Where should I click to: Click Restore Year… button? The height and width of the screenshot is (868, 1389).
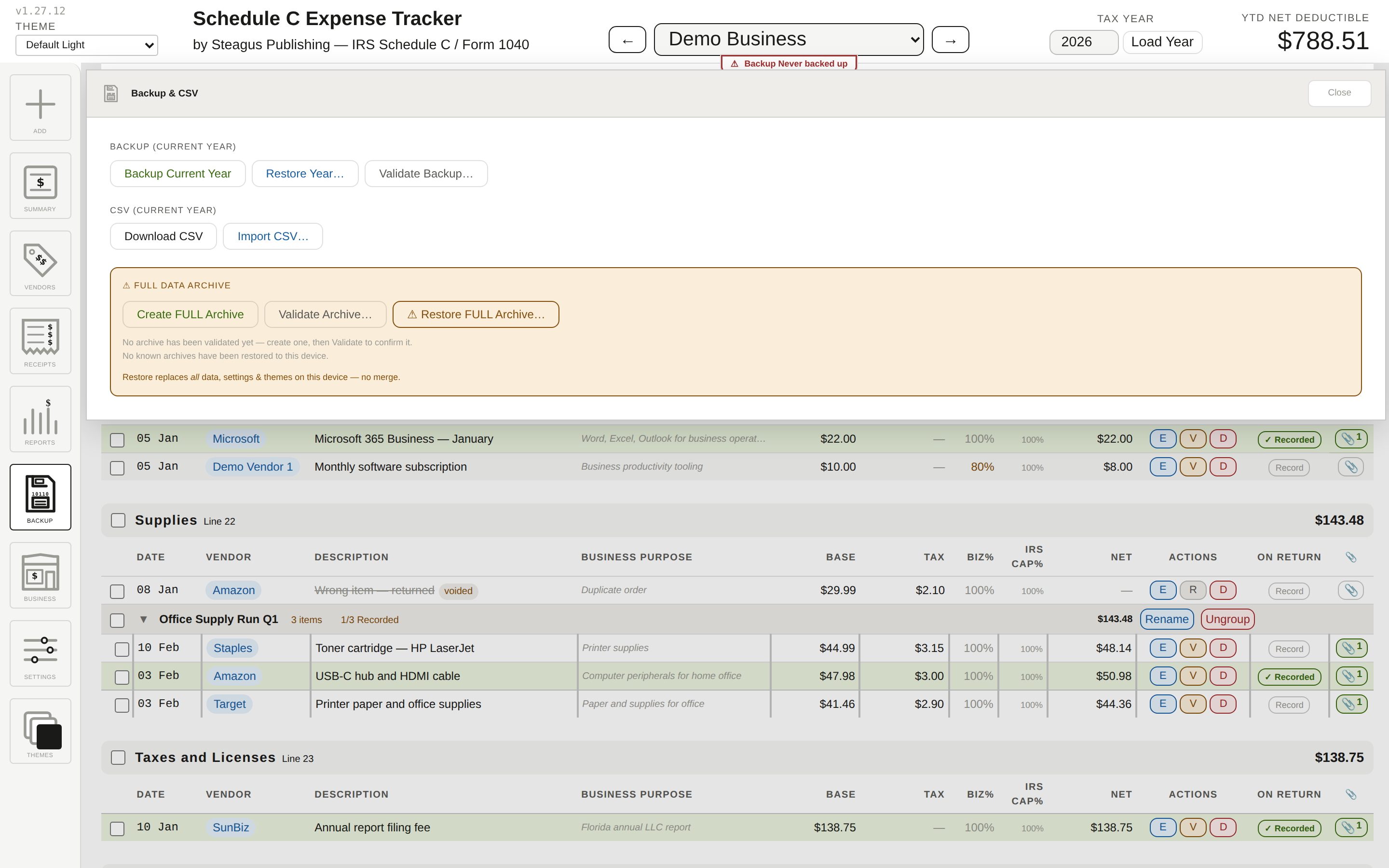pos(305,174)
